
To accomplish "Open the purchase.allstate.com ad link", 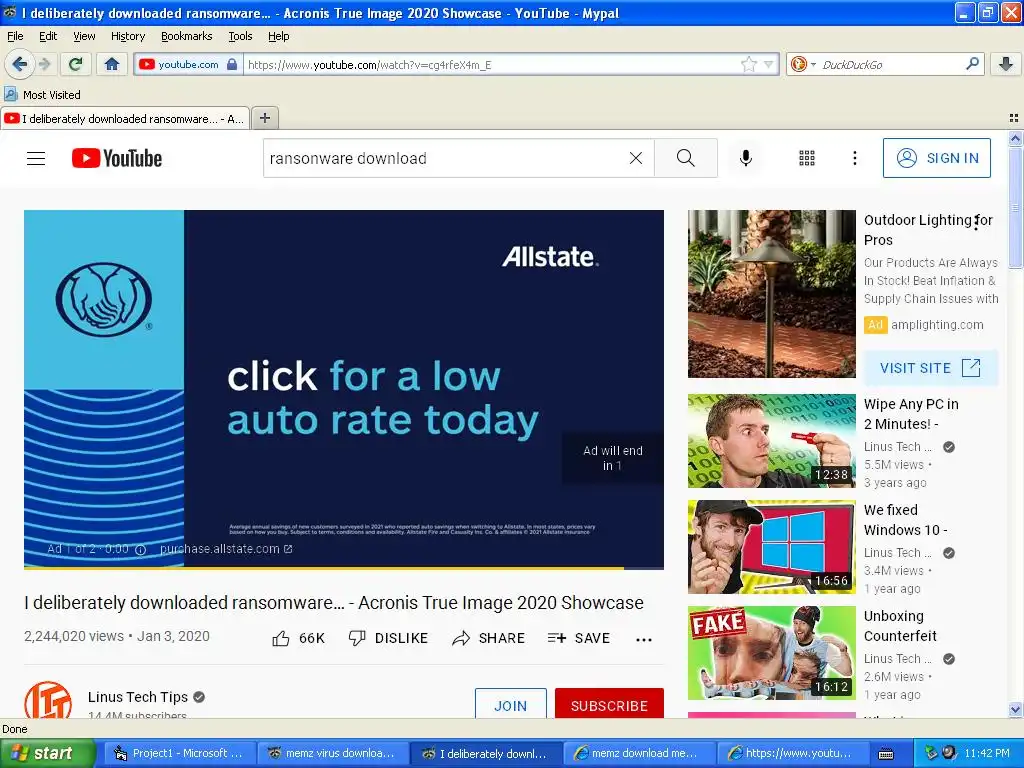I will click(226, 549).
